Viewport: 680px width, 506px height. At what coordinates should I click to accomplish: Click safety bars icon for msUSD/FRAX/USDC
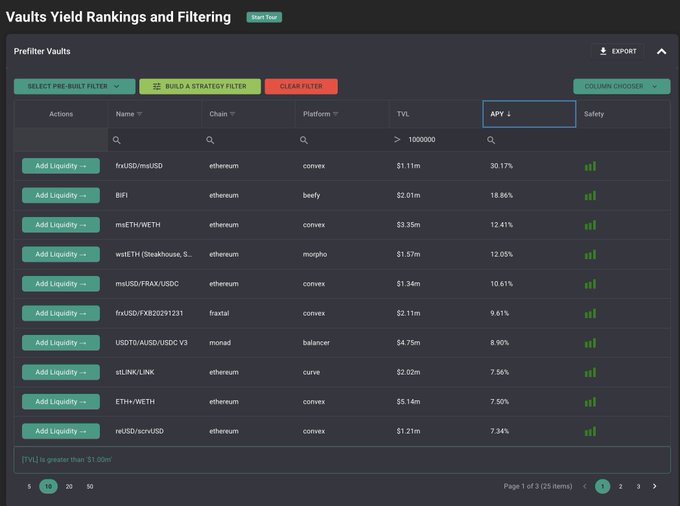[x=590, y=284]
